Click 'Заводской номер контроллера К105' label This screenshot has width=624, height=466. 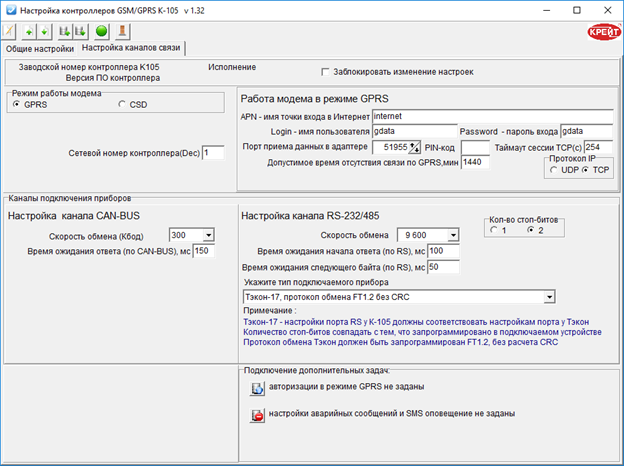89,67
